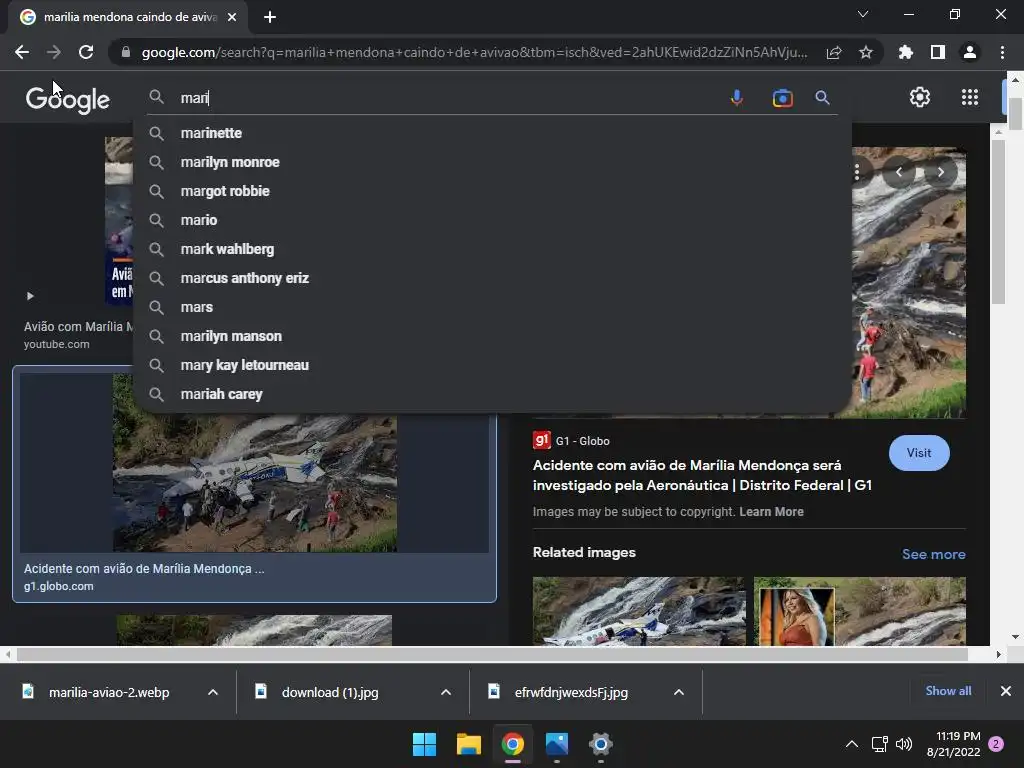Select suggestion mary kay letourneau
This screenshot has width=1024, height=768.
pyautogui.click(x=492, y=365)
